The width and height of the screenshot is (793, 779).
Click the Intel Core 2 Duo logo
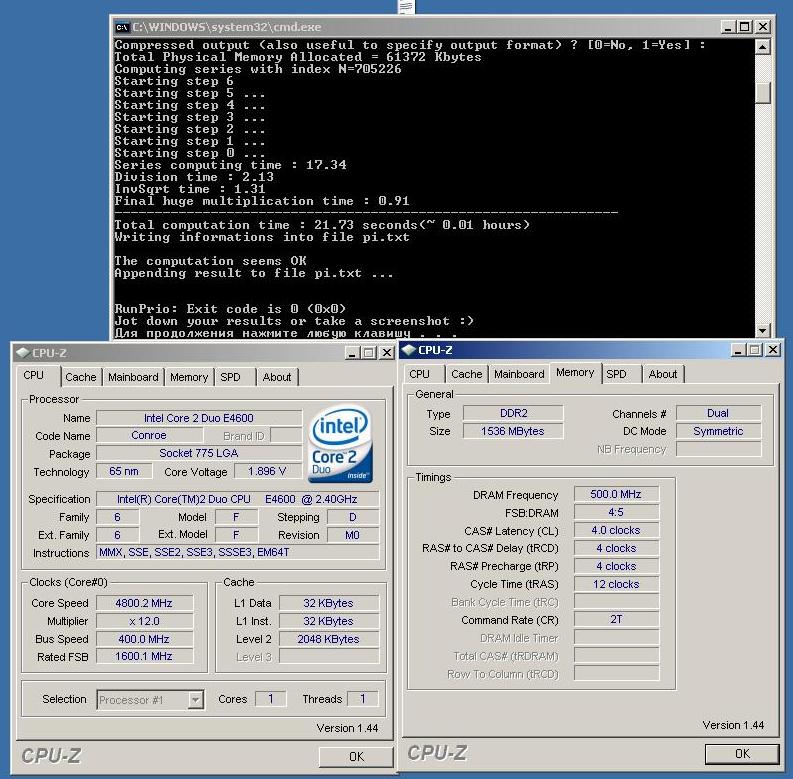click(341, 444)
